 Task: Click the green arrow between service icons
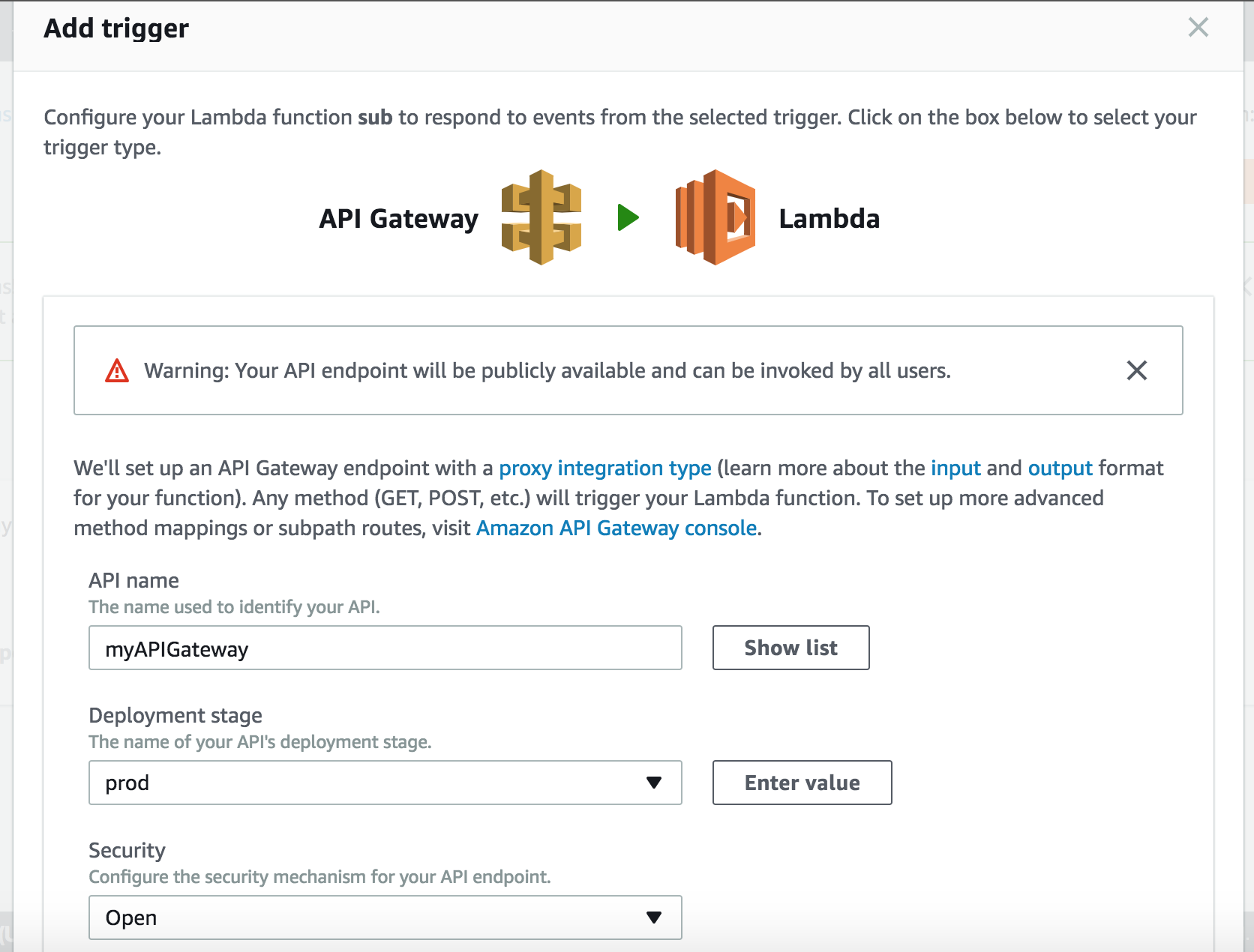(628, 218)
